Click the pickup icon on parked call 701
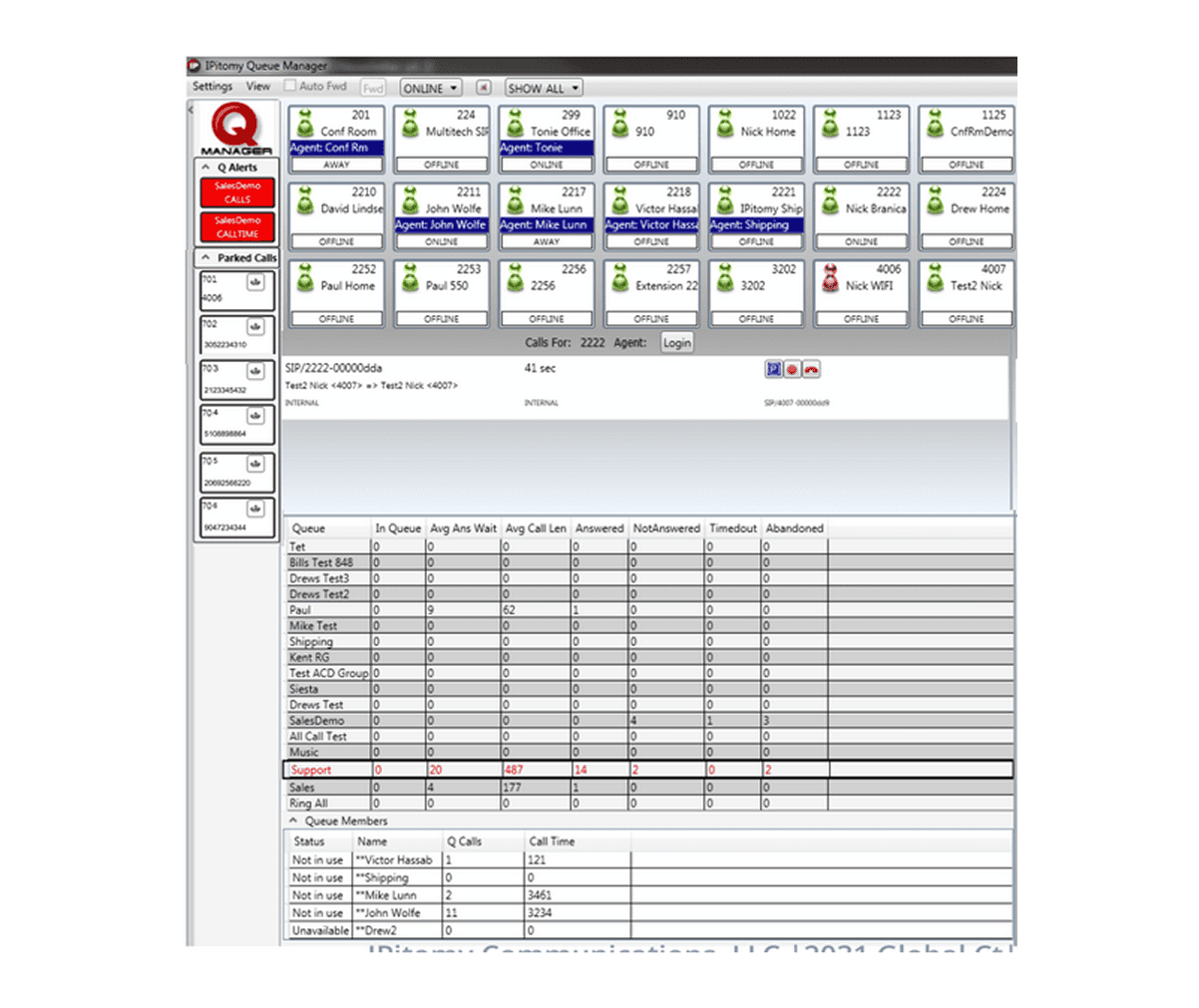The height and width of the screenshot is (1008, 1199). click(255, 283)
